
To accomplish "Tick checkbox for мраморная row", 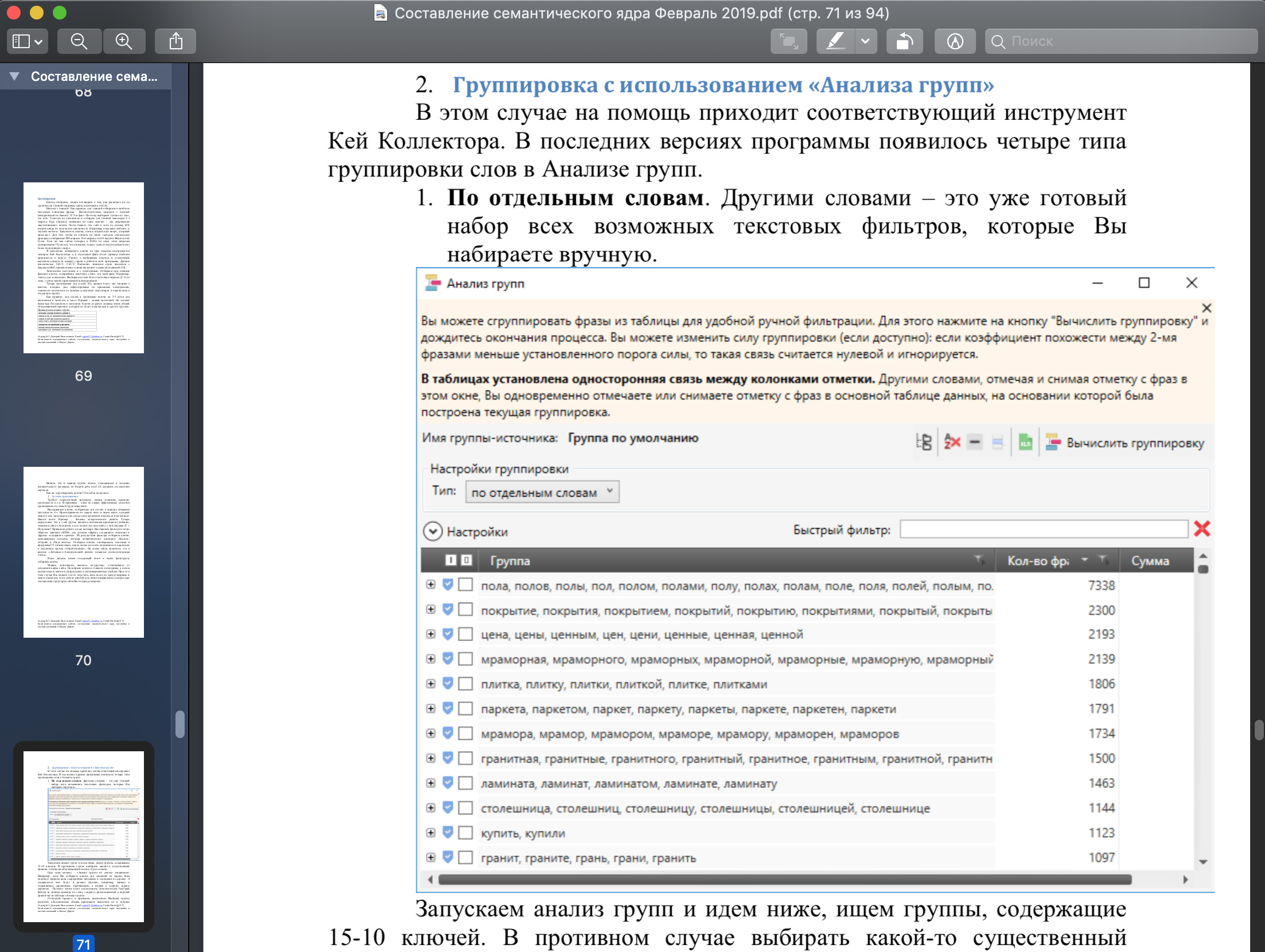I will 466,659.
